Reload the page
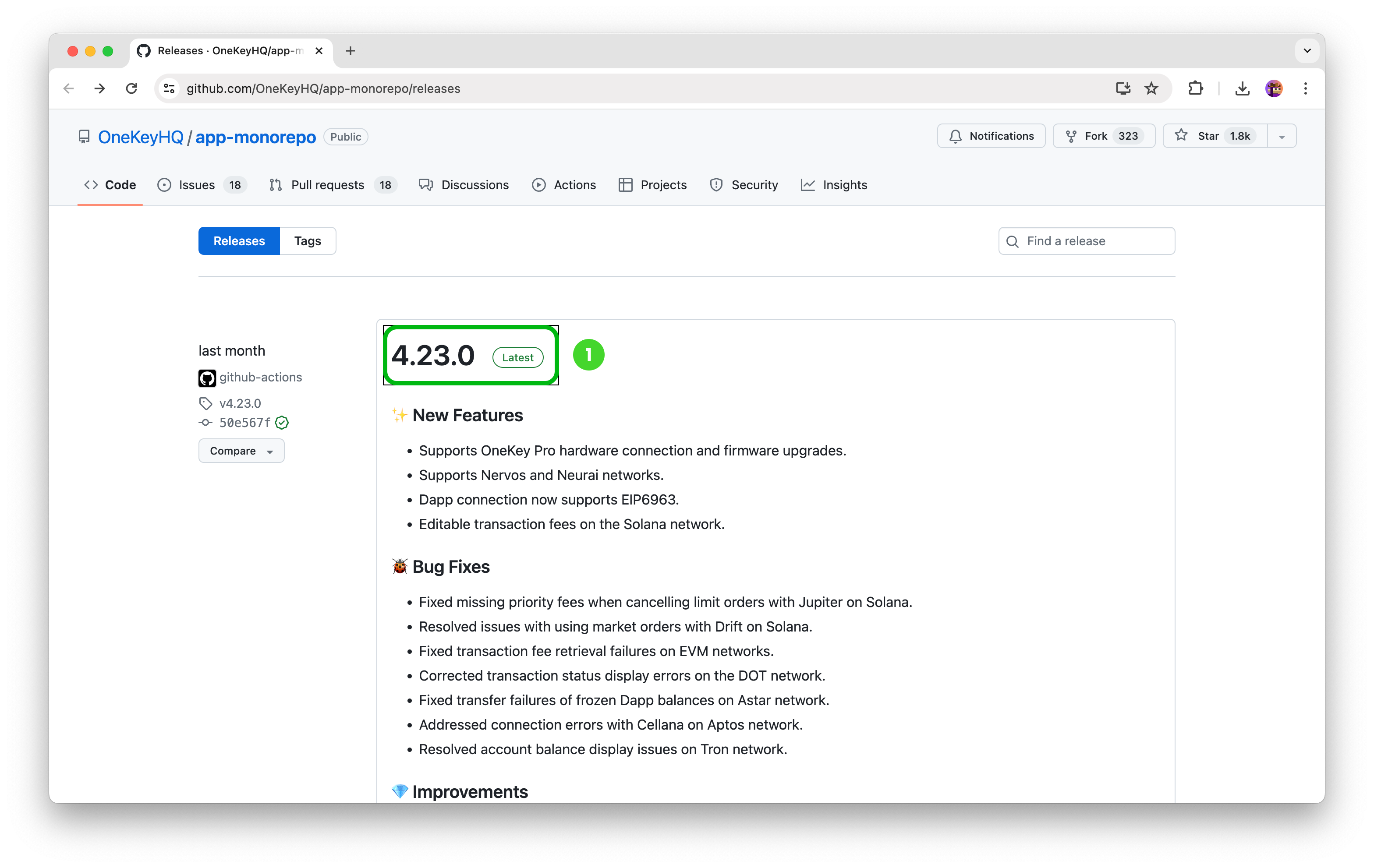Image resolution: width=1374 pixels, height=868 pixels. [132, 88]
